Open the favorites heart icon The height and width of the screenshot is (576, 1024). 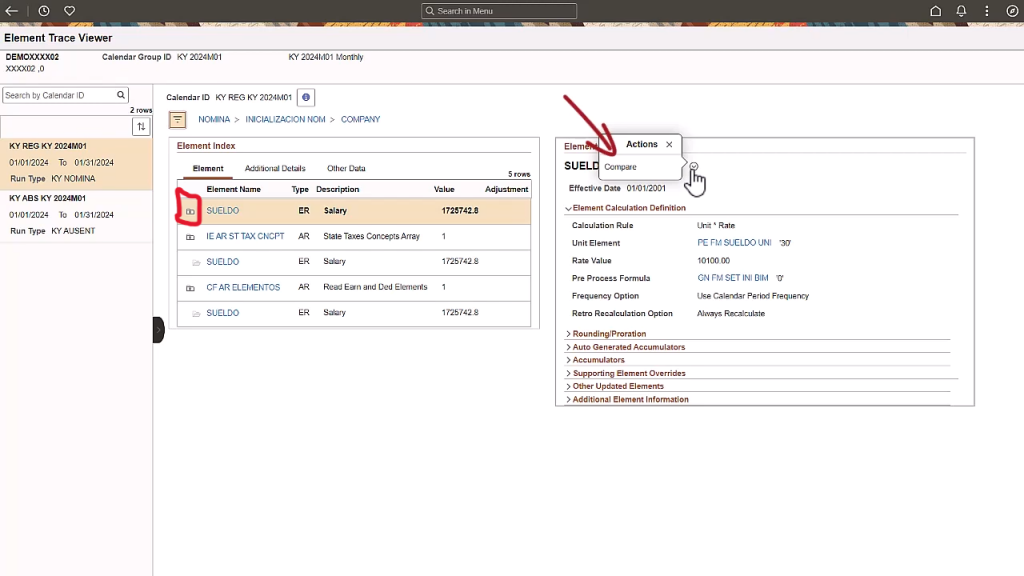(x=68, y=10)
